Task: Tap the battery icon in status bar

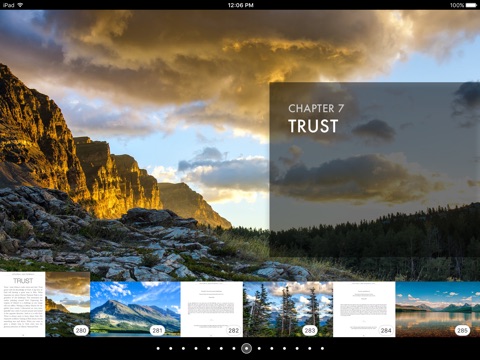Action: coord(471,5)
